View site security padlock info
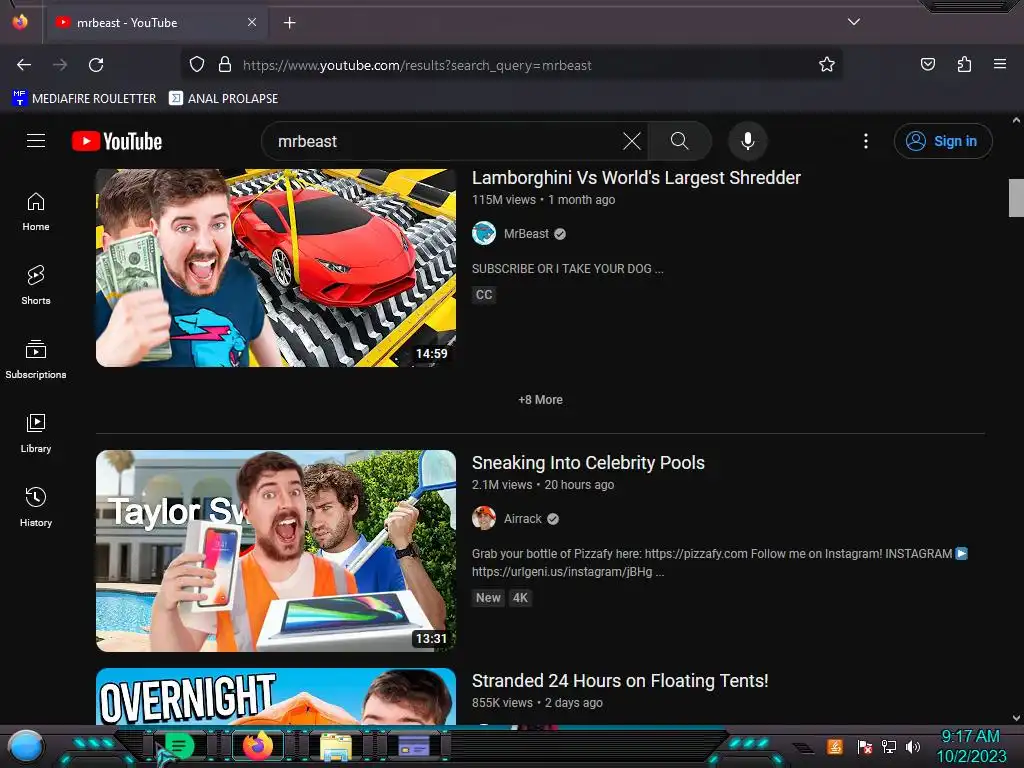Viewport: 1024px width, 768px height. click(x=225, y=65)
